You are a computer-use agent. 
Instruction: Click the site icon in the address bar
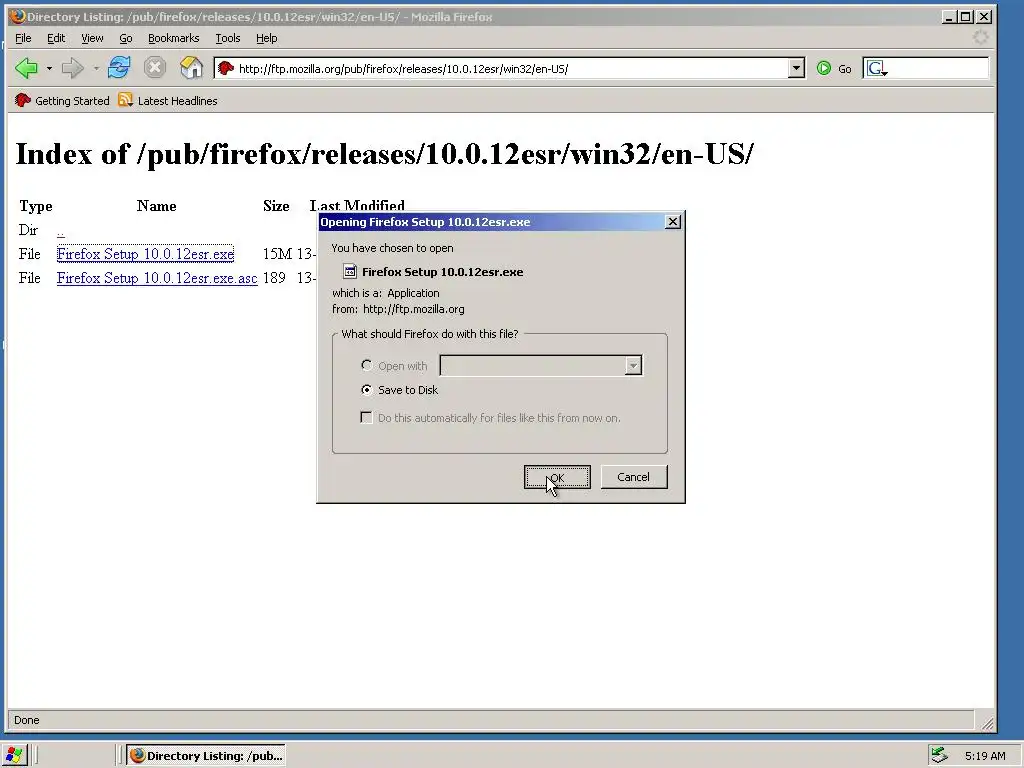point(226,68)
